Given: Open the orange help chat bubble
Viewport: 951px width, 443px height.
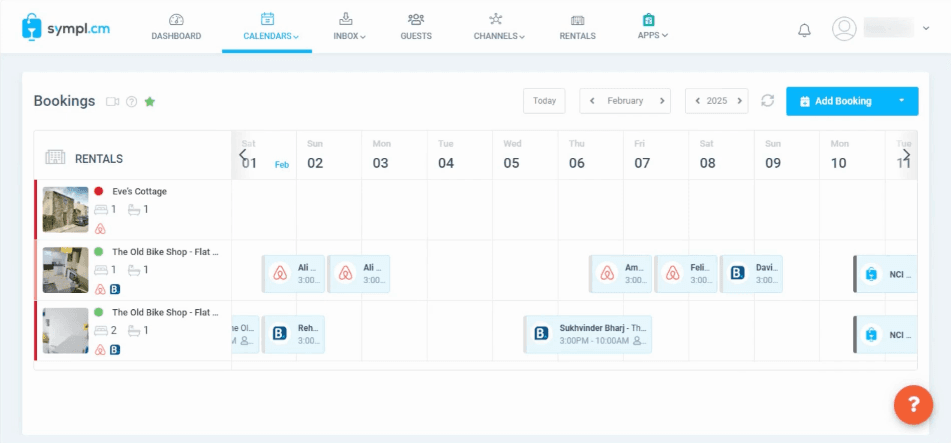Looking at the screenshot, I should click(912, 405).
